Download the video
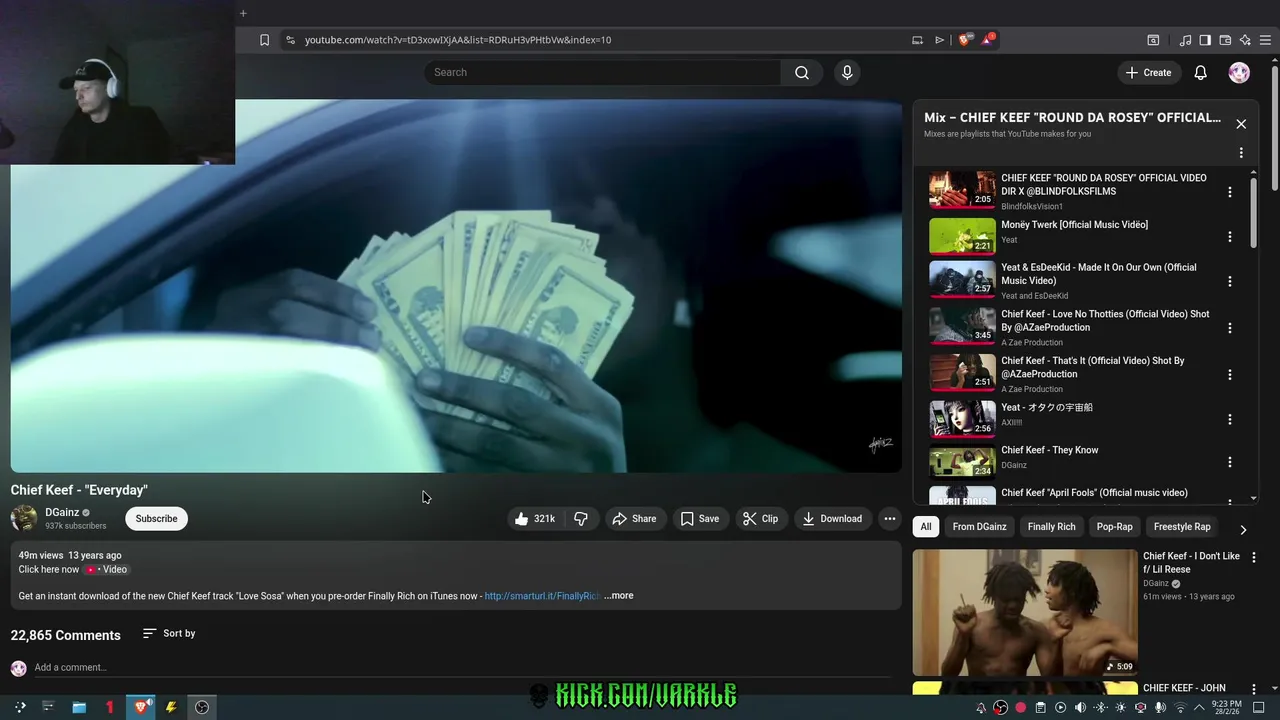The image size is (1280, 720). [x=833, y=519]
